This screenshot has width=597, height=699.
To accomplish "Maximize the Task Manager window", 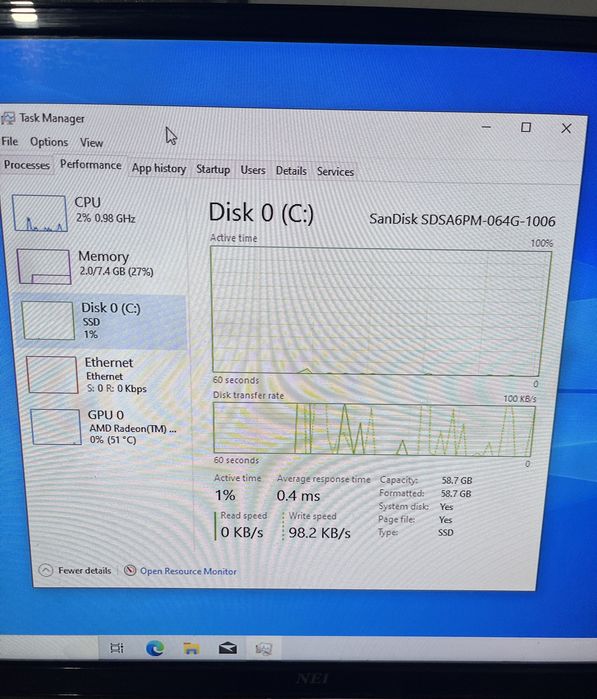I will 526,128.
